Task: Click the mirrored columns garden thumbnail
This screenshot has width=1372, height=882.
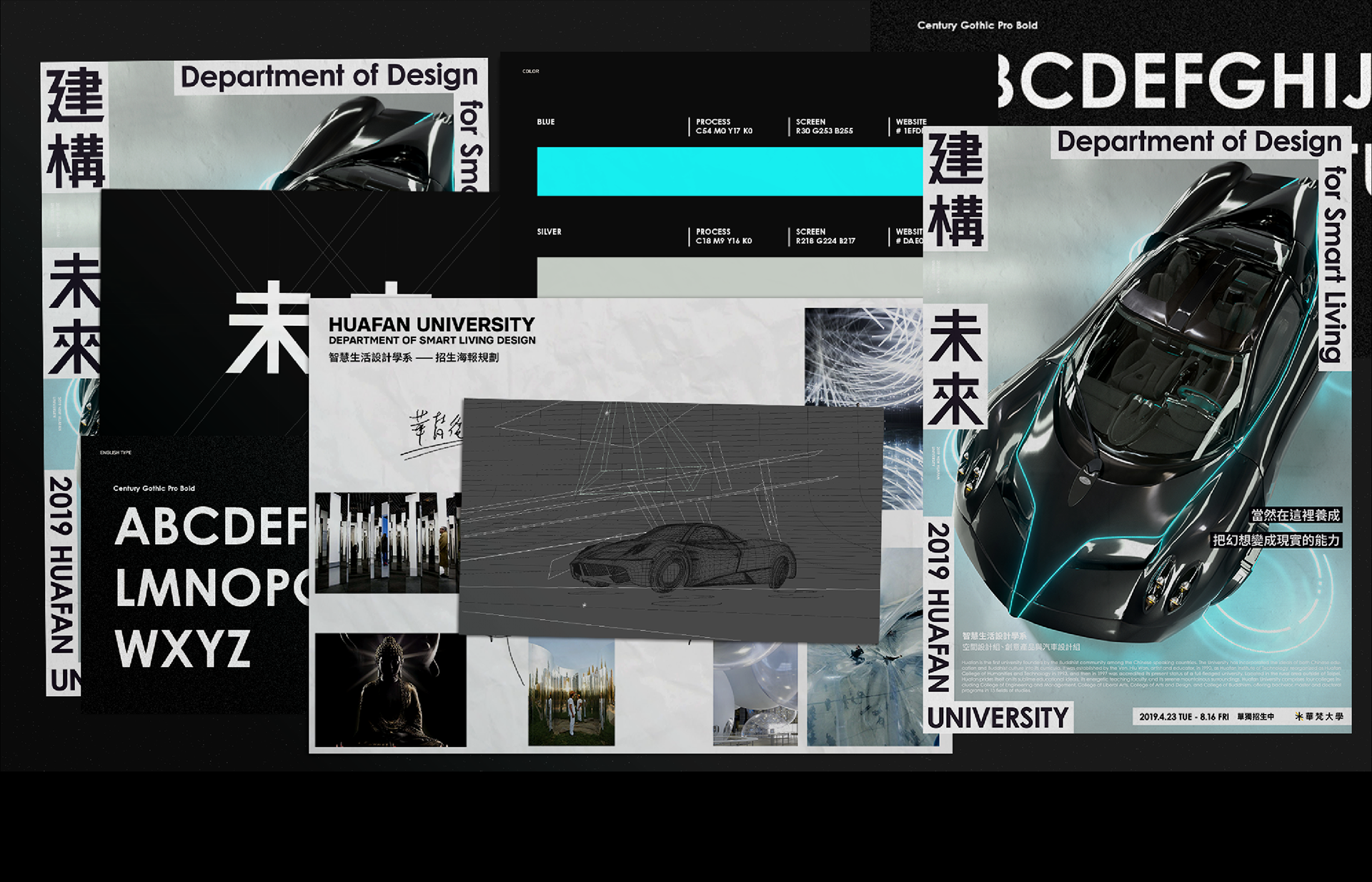Action: click(571, 692)
